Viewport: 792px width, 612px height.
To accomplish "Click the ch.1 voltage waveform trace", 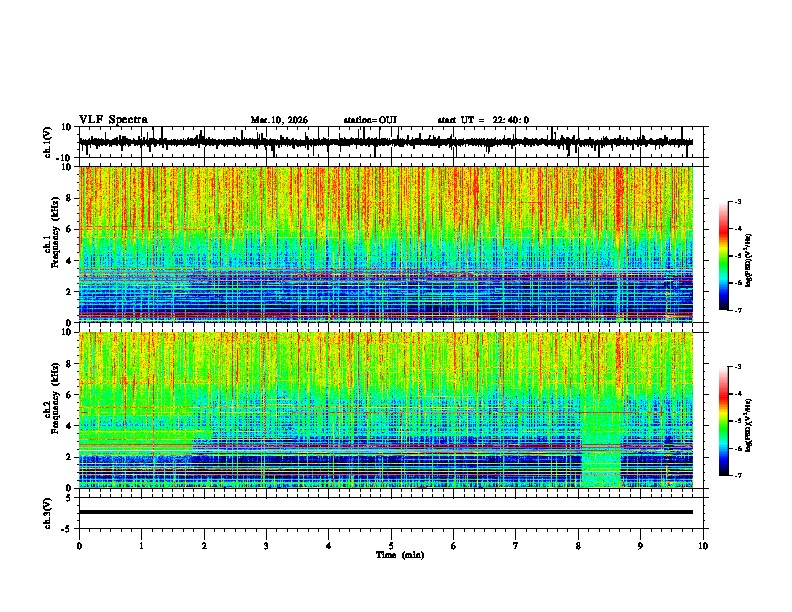I will 386,142.
